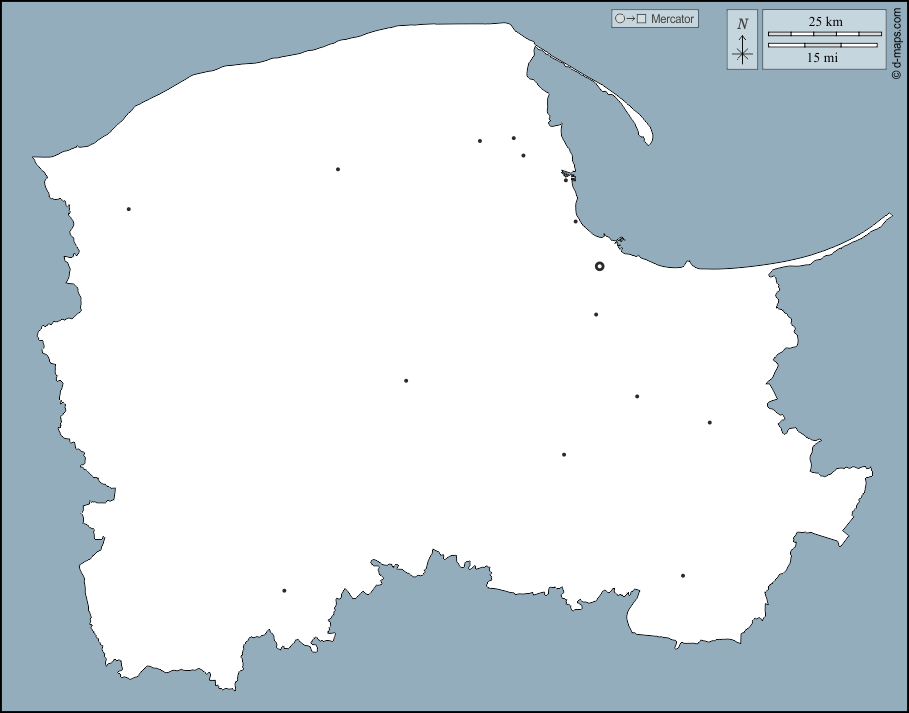This screenshot has height=713, width=909.
Task: Select the city dot nearest the bottom edge
Action: click(x=283, y=590)
